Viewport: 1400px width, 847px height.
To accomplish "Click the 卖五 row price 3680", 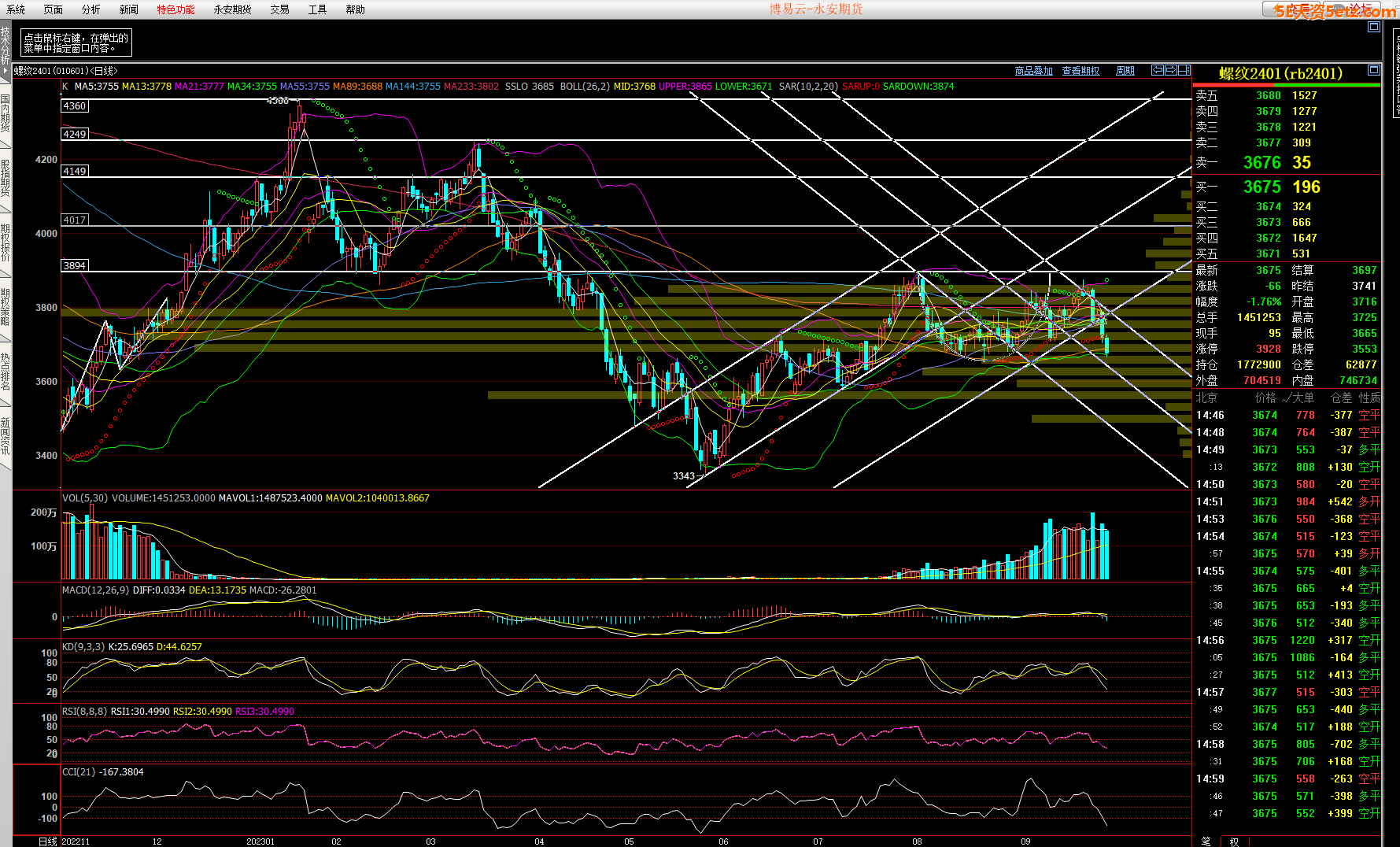I will [1269, 95].
